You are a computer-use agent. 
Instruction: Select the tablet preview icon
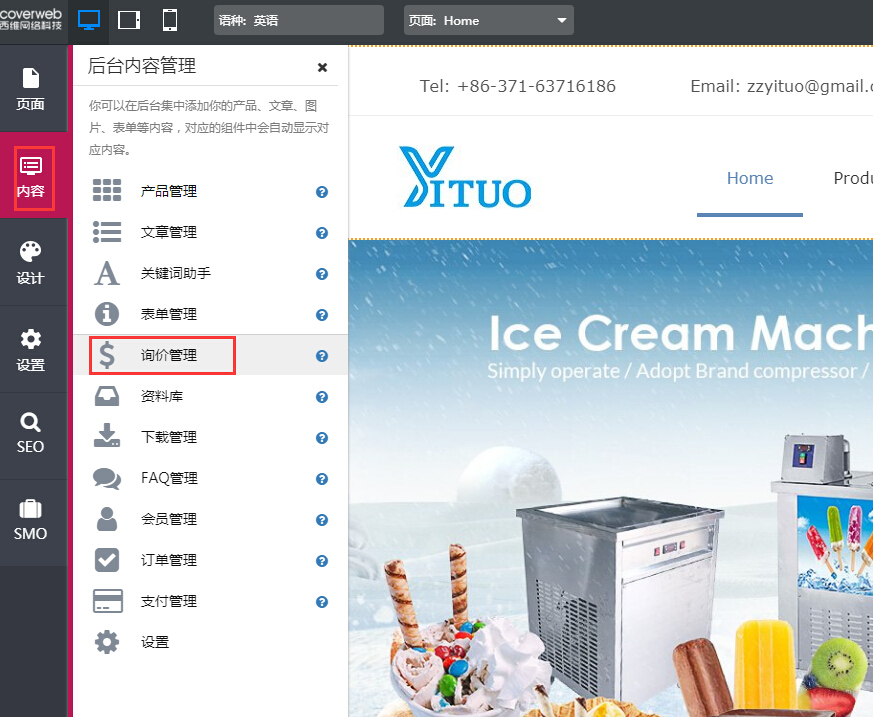[x=129, y=20]
